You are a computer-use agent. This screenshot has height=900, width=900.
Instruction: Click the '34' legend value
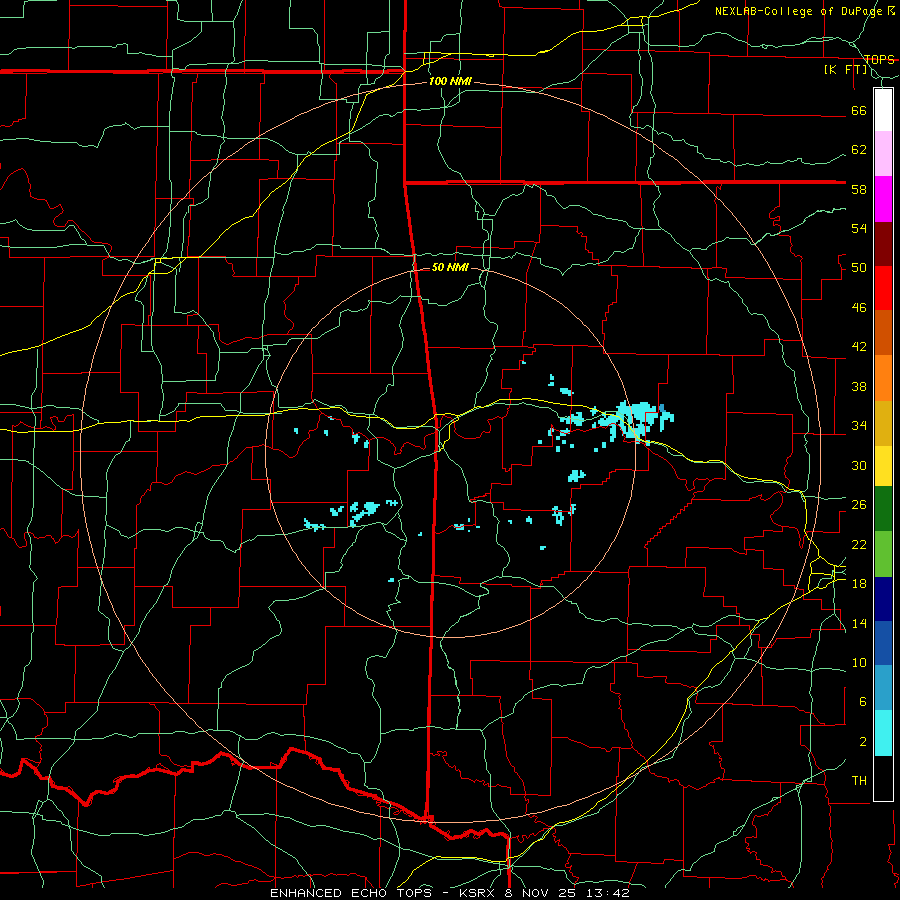point(859,426)
